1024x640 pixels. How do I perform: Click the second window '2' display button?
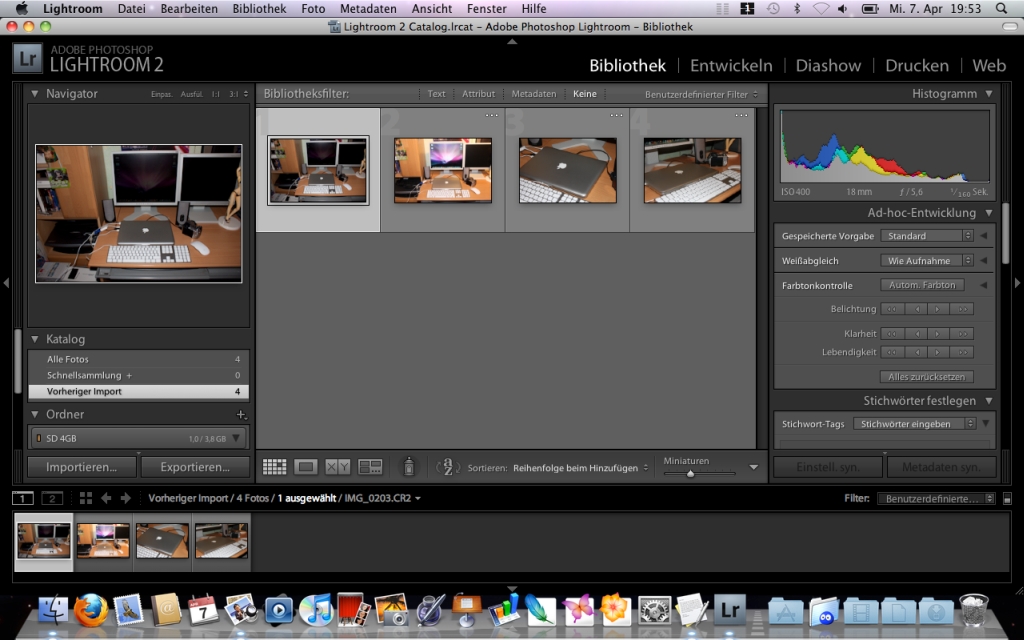[52, 498]
